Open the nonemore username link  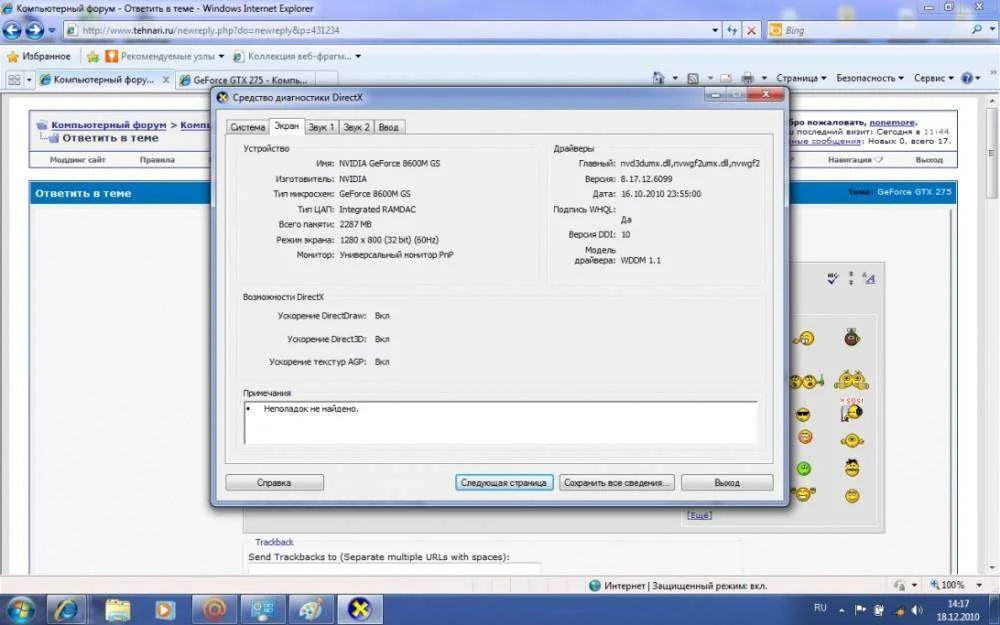coord(892,122)
